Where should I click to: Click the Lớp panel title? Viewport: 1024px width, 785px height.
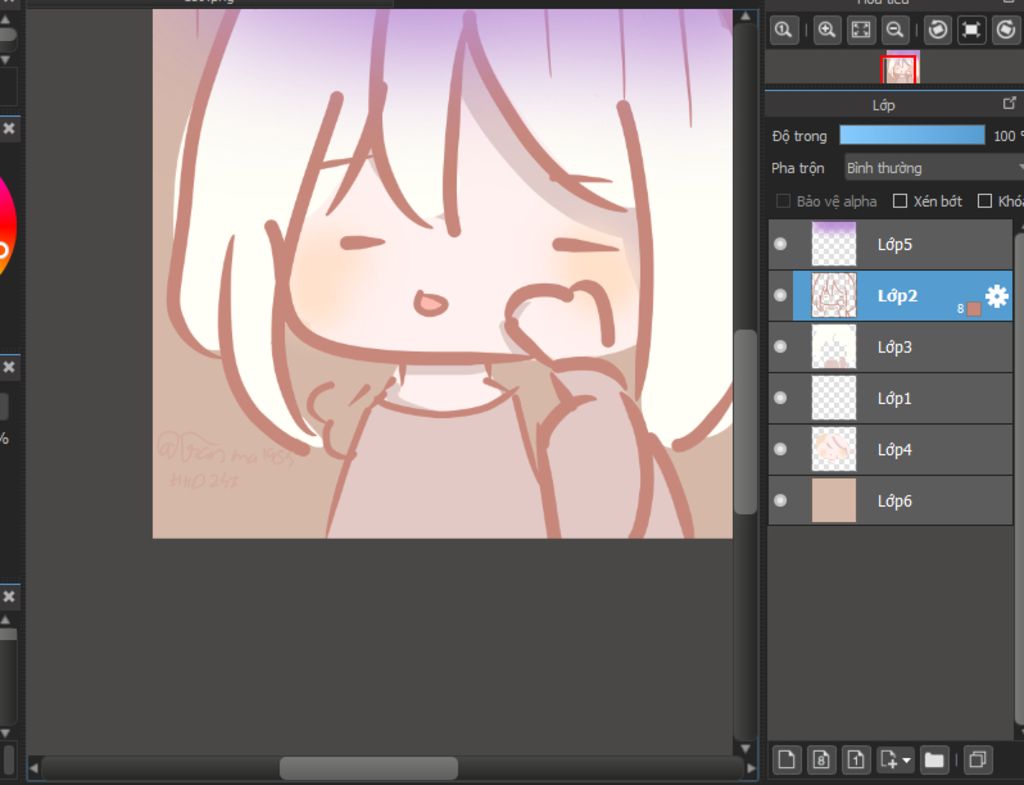(883, 104)
